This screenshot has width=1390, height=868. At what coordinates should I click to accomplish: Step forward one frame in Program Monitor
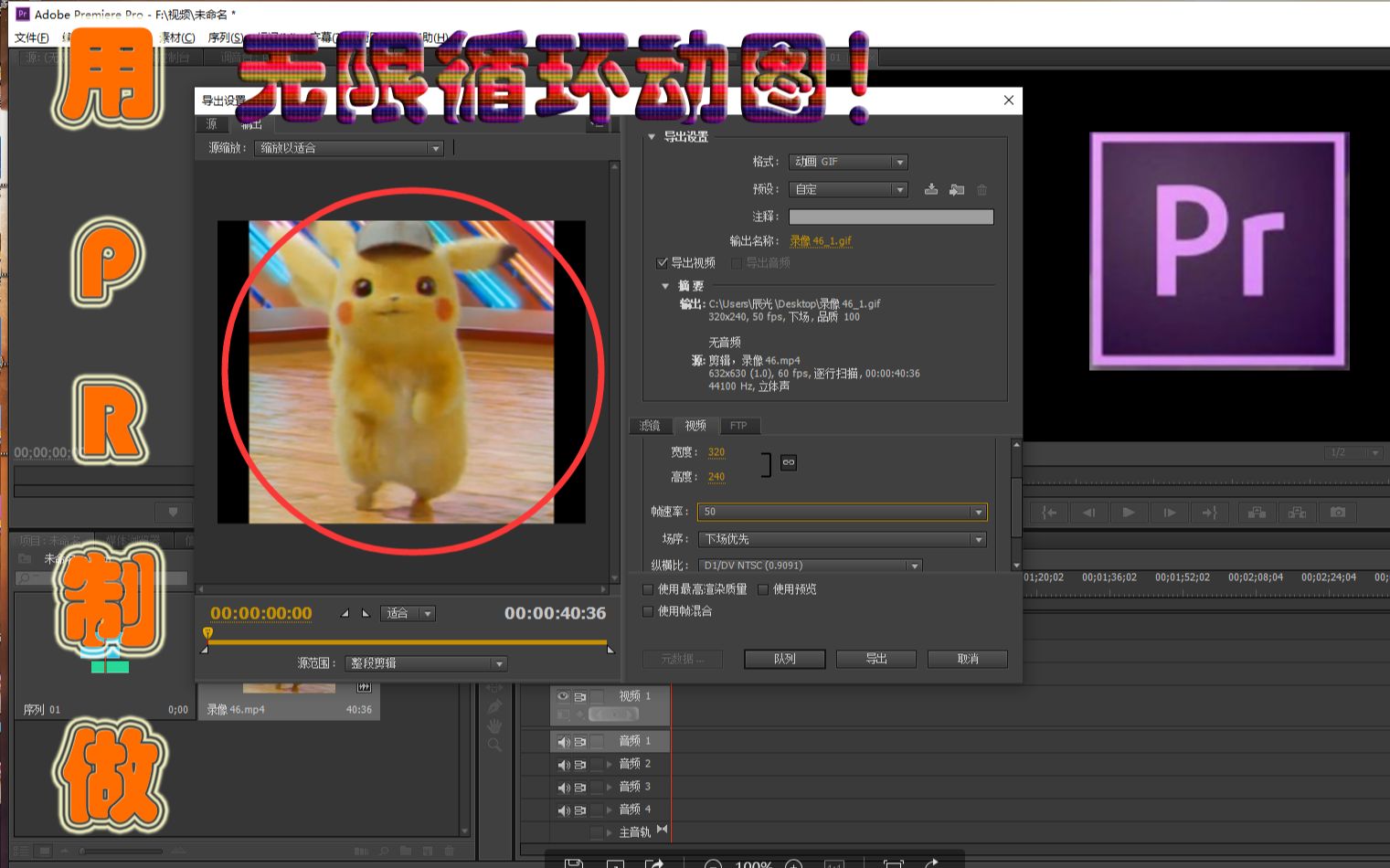point(1169,513)
